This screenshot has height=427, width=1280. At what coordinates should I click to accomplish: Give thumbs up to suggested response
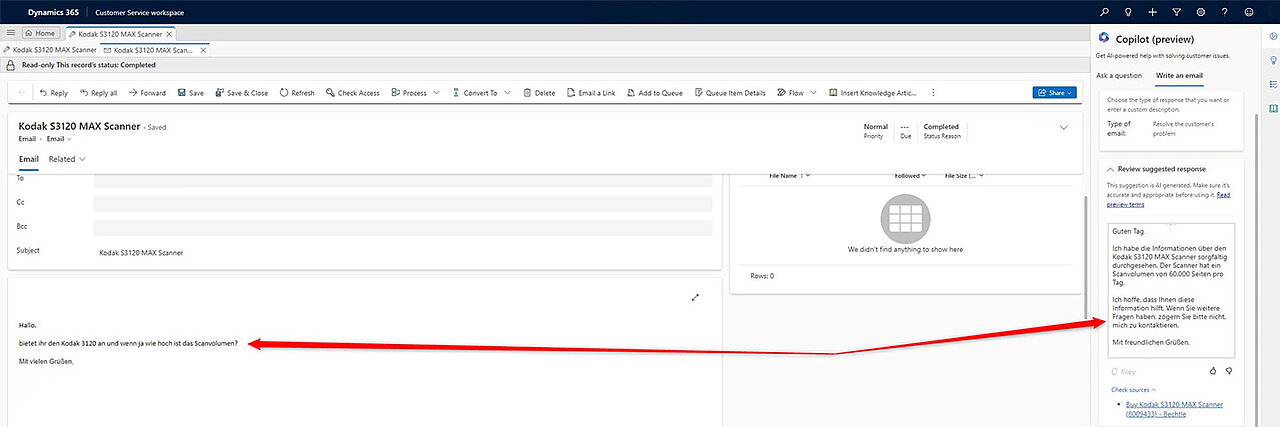click(1213, 370)
